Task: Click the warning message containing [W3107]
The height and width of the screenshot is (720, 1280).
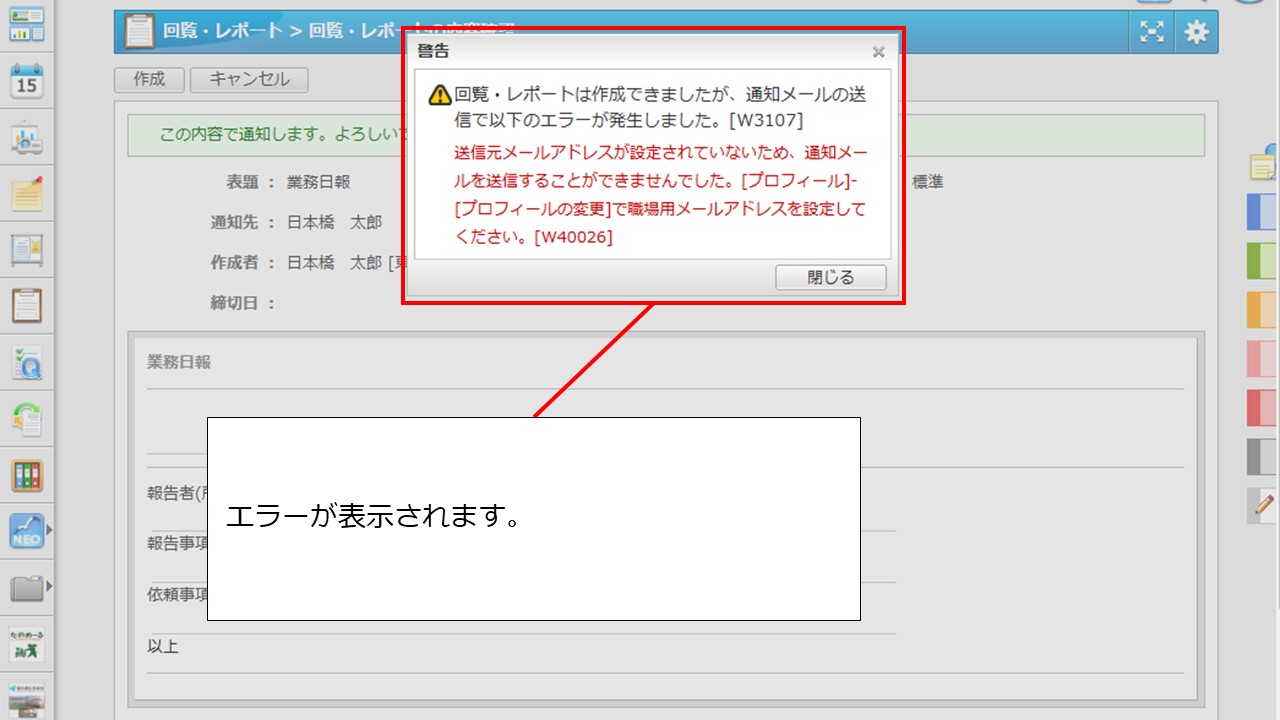Action: (660, 107)
